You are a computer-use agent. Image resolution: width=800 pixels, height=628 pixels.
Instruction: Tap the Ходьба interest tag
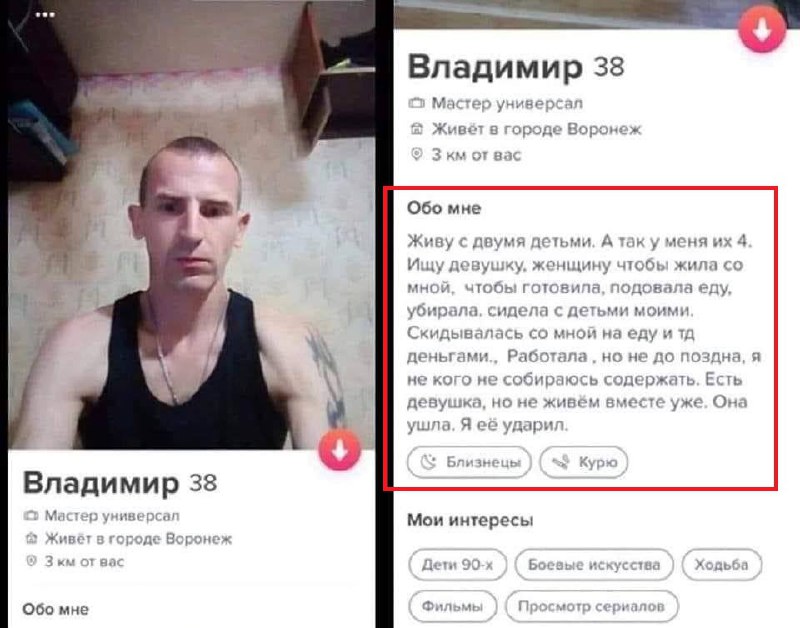click(x=721, y=565)
